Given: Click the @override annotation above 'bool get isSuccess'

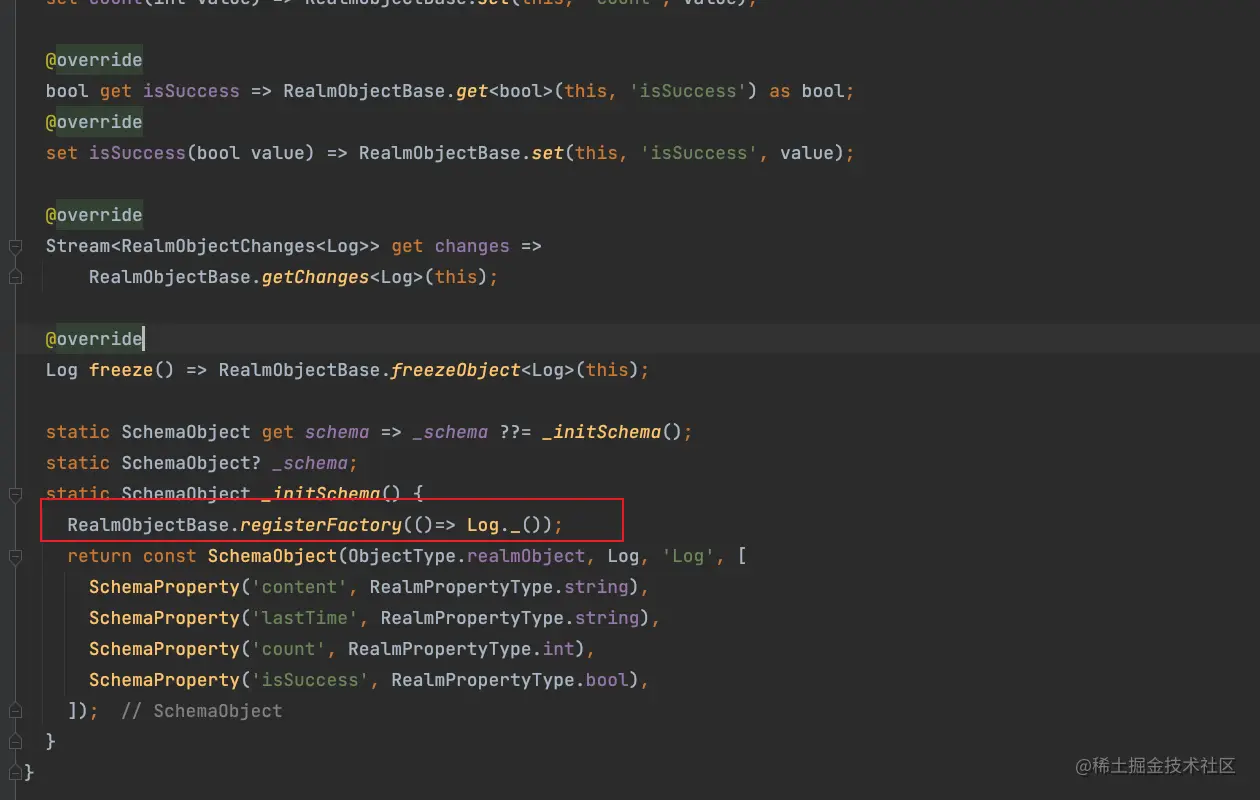Looking at the screenshot, I should [x=94, y=60].
